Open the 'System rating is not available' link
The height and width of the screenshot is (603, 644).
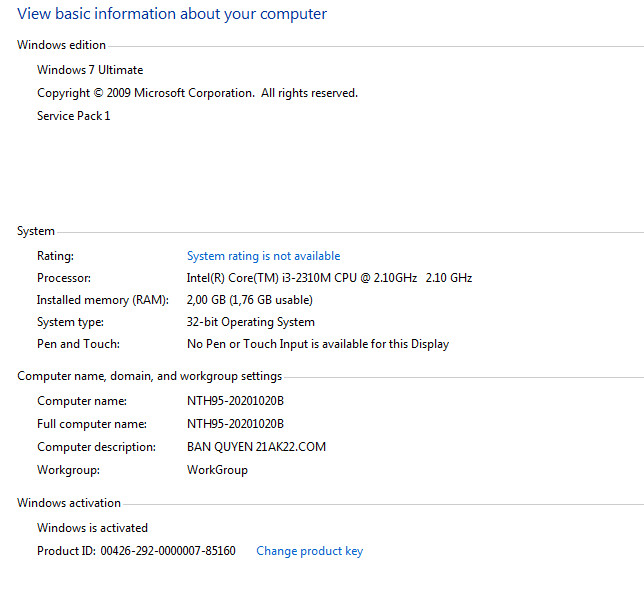[x=263, y=256]
